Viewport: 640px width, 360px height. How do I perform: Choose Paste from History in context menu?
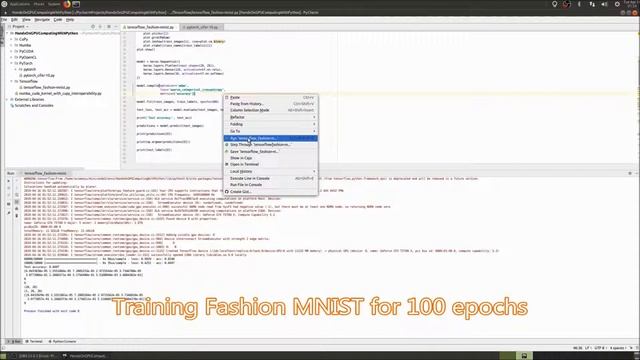point(271,104)
